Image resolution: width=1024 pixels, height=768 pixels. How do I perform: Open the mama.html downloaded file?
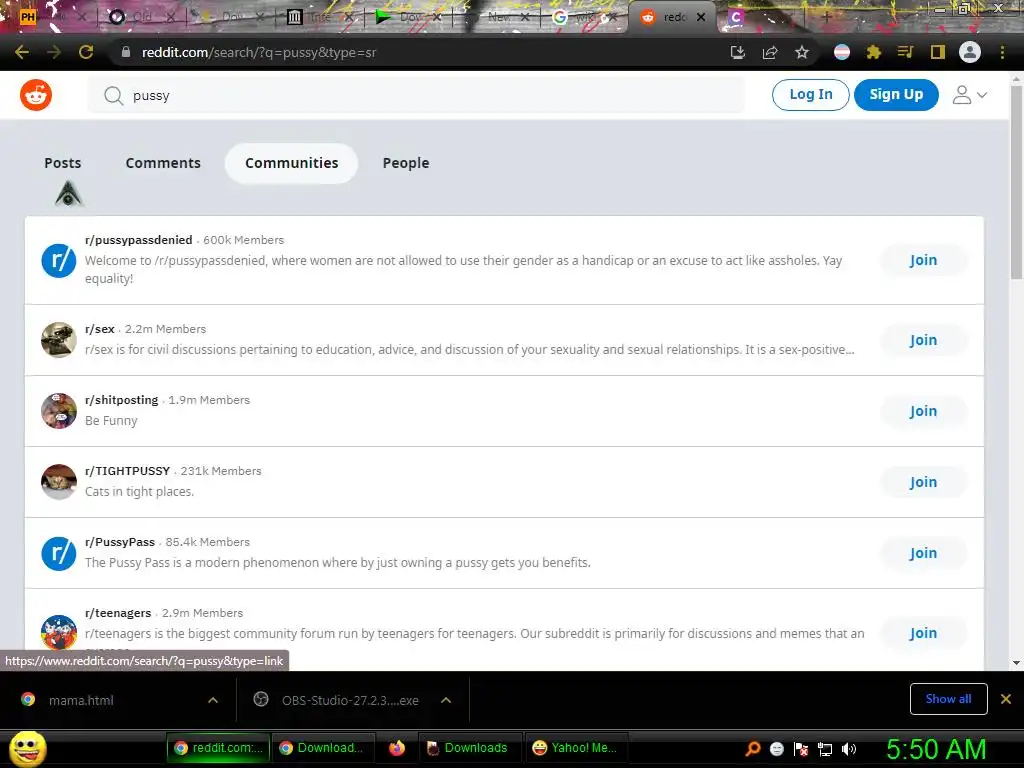[x=81, y=700]
